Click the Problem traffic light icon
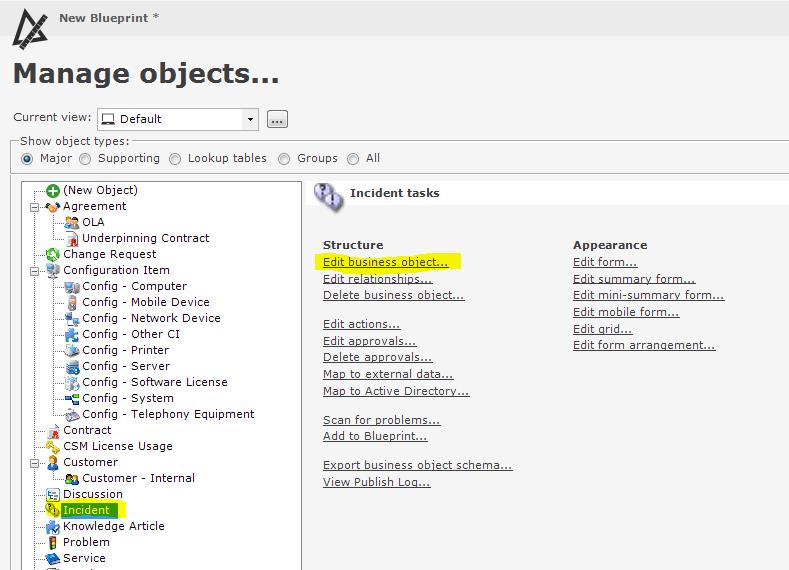Image resolution: width=789 pixels, height=570 pixels. [x=53, y=542]
